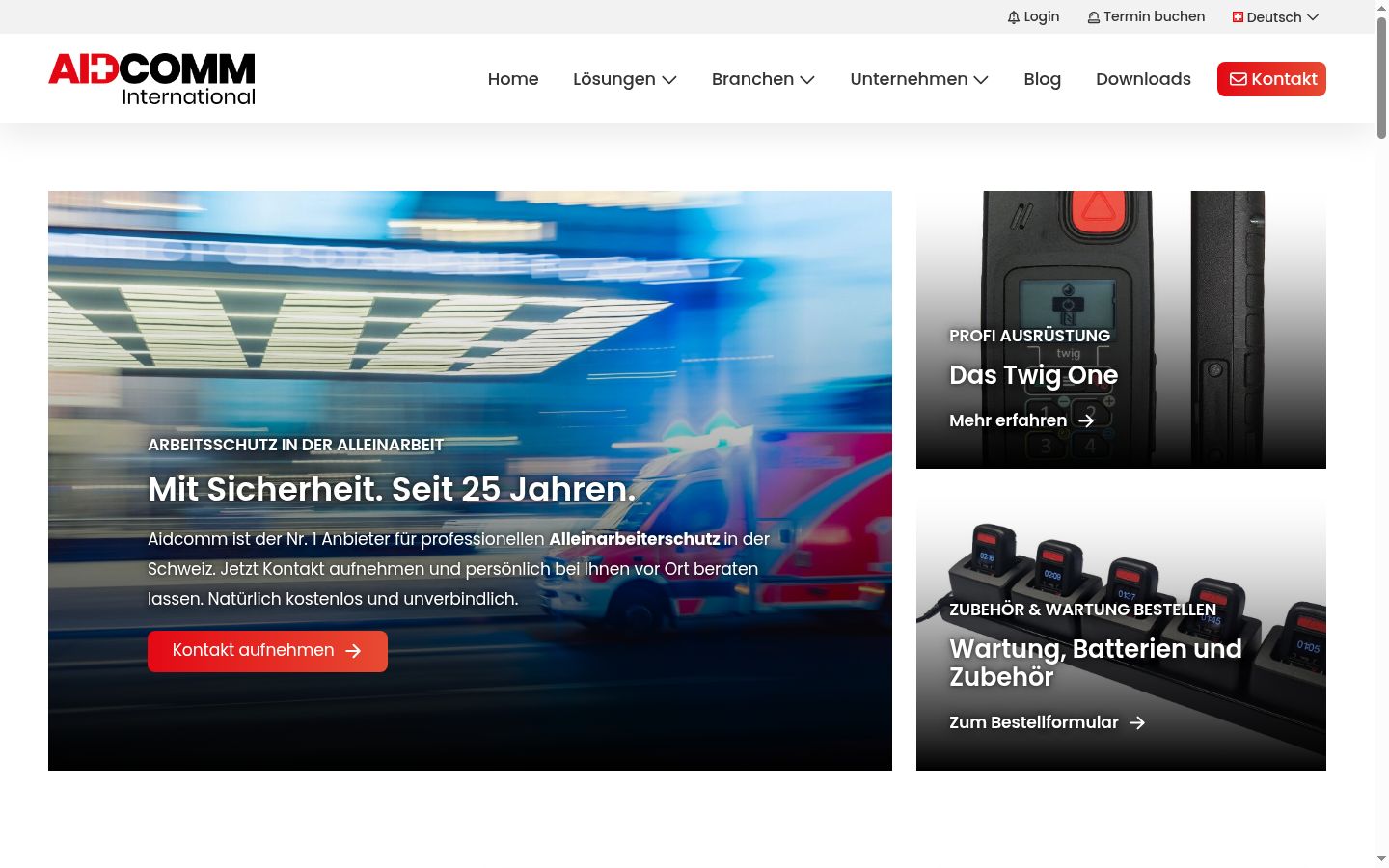The width and height of the screenshot is (1389, 868).
Task: Click the Aidcomm International logo
Action: pos(152,79)
